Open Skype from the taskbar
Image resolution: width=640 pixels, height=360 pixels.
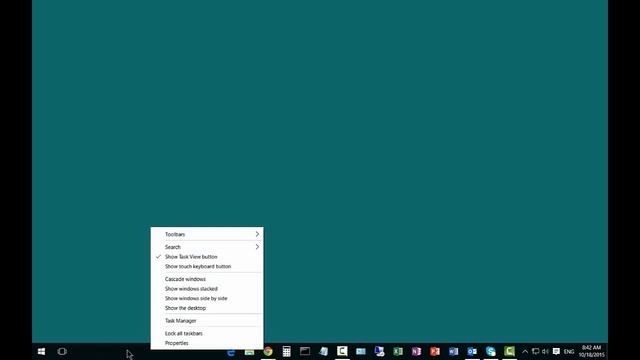coord(491,351)
